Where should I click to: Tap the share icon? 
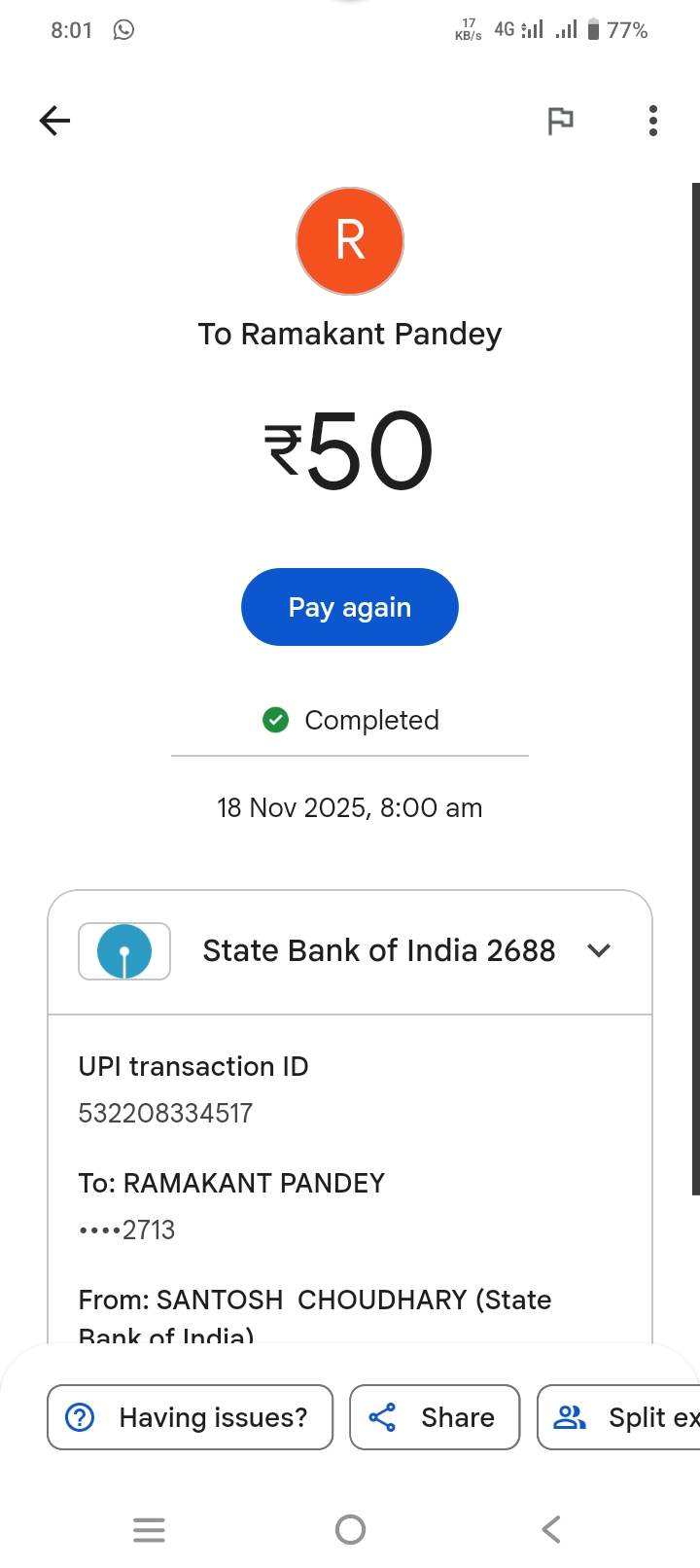(x=383, y=1417)
